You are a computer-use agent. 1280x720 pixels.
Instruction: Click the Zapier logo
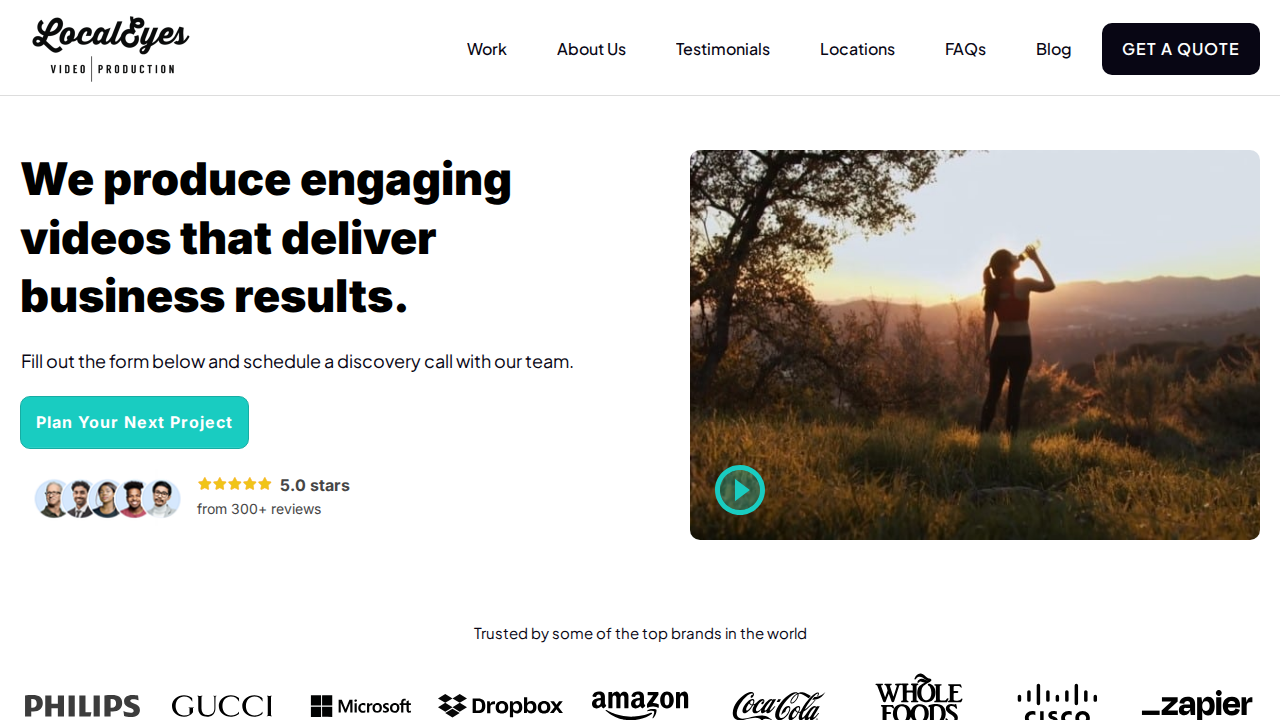click(1197, 706)
